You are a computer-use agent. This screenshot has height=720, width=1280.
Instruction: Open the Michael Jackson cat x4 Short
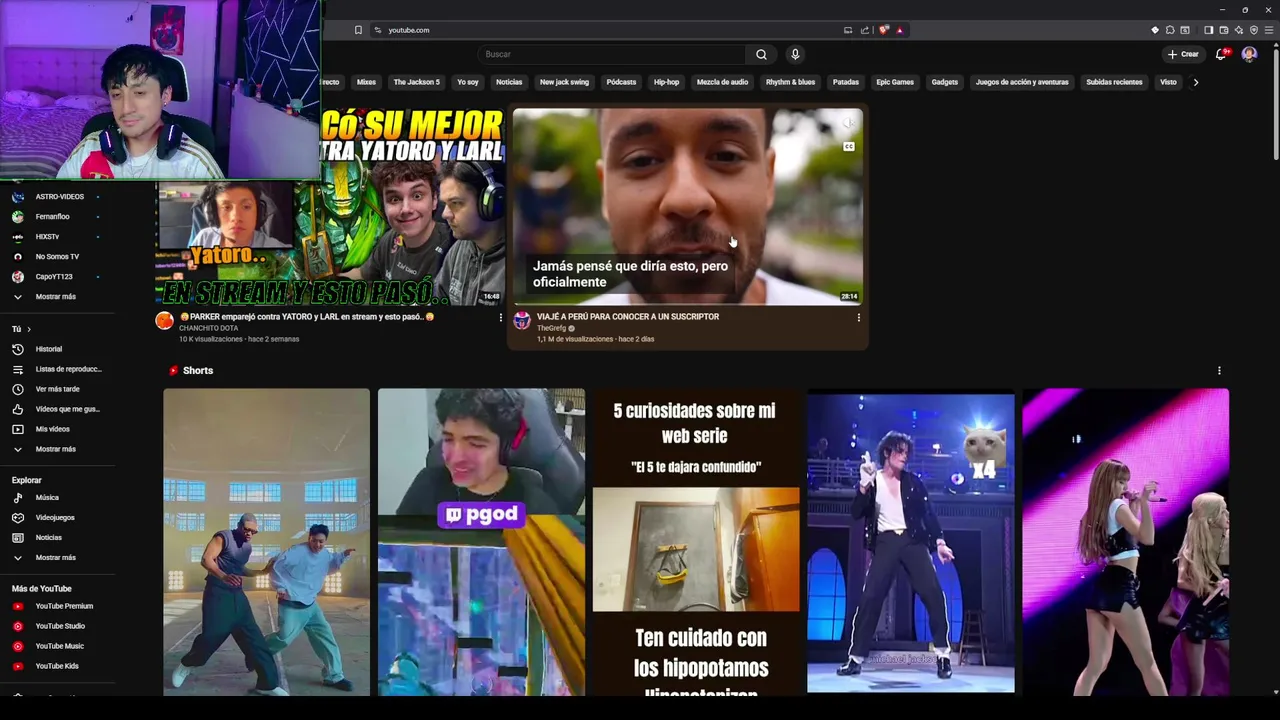[x=911, y=541]
